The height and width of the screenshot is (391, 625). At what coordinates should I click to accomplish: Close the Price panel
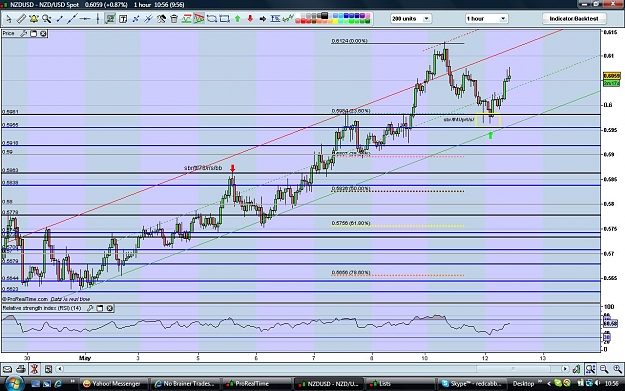pyautogui.click(x=43, y=34)
